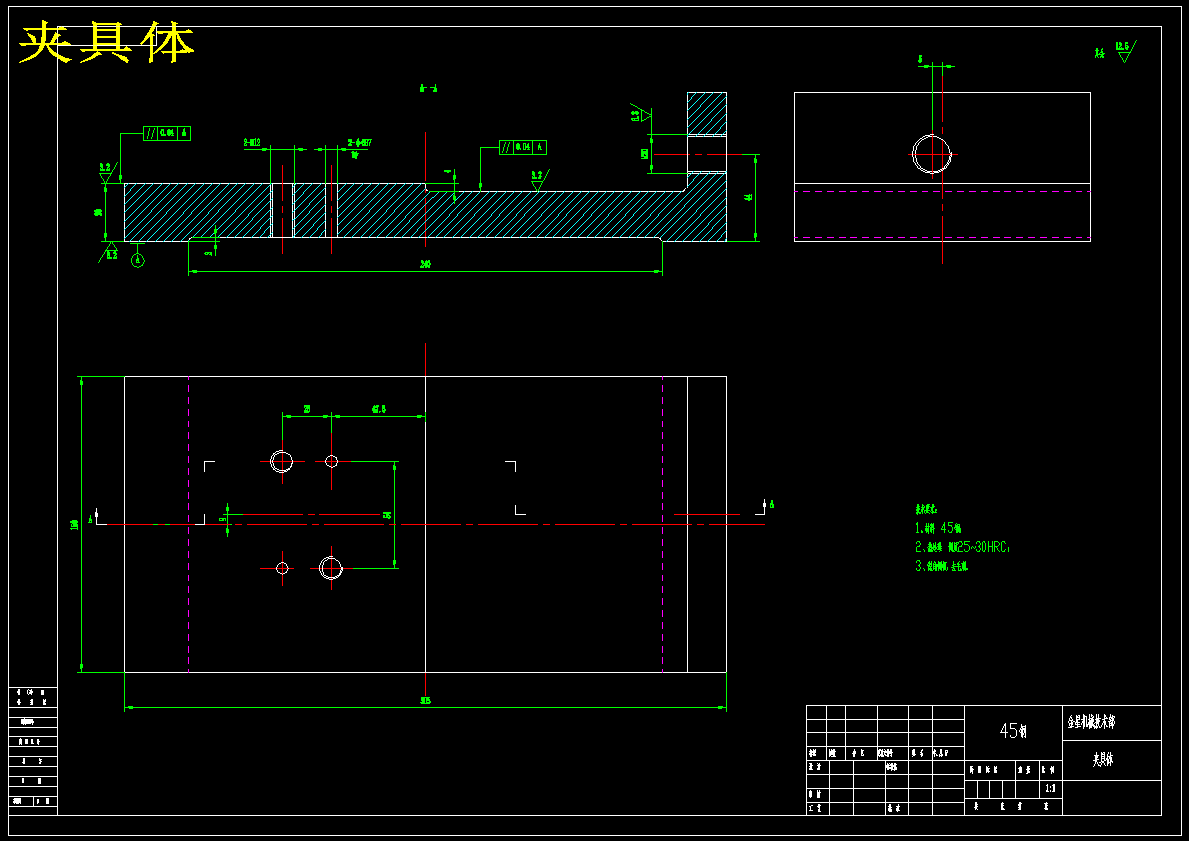The image size is (1189, 841).
Task: Select the datum A circle symbol under section view
Action: 137,260
